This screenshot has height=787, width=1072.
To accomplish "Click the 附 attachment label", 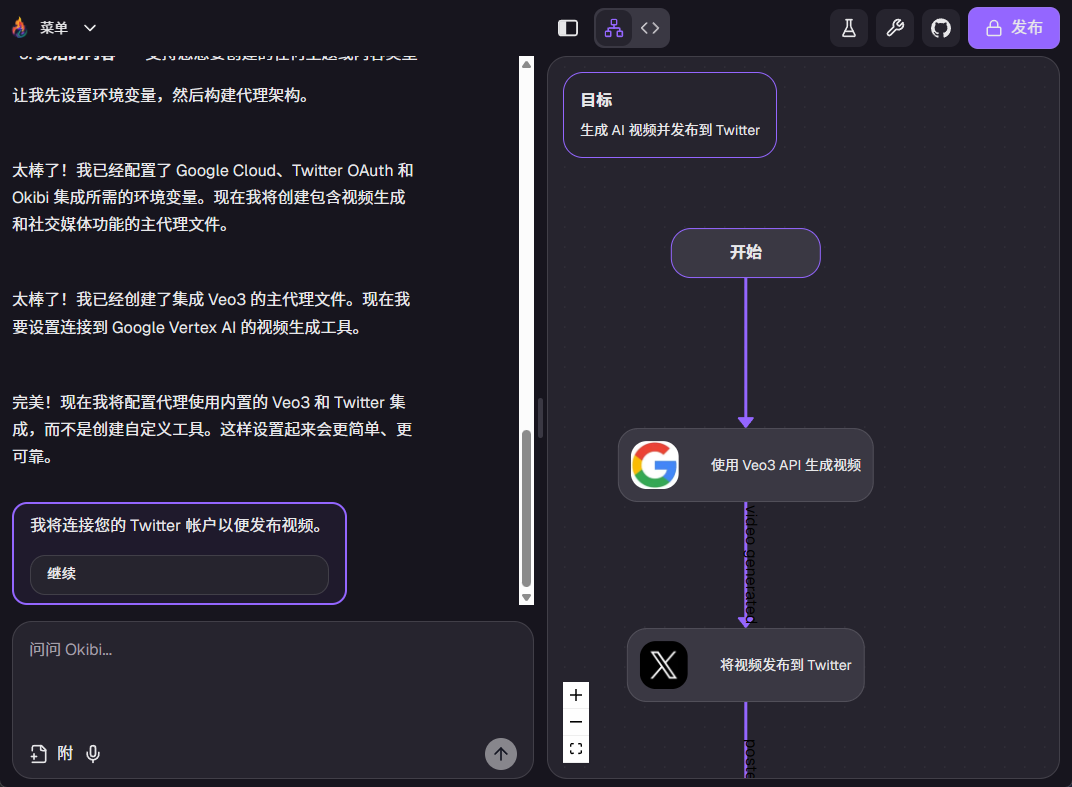I will coord(65,753).
